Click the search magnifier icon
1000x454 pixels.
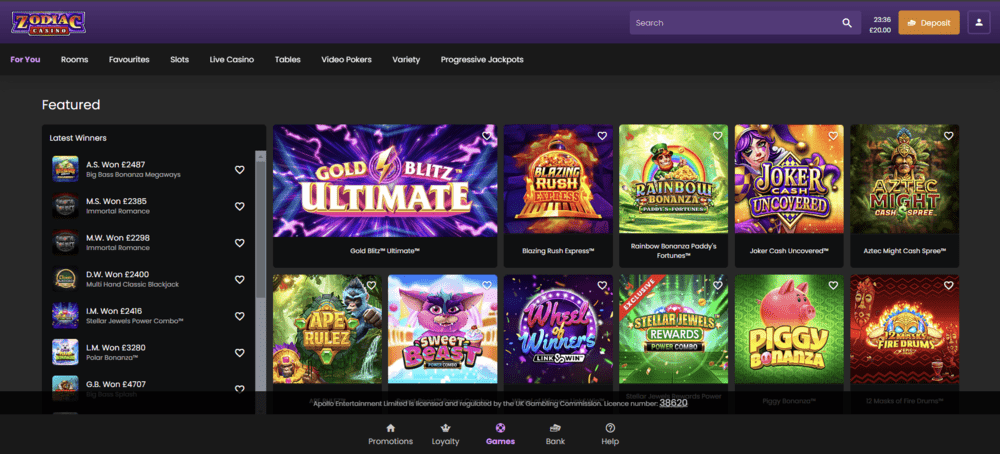pos(847,23)
